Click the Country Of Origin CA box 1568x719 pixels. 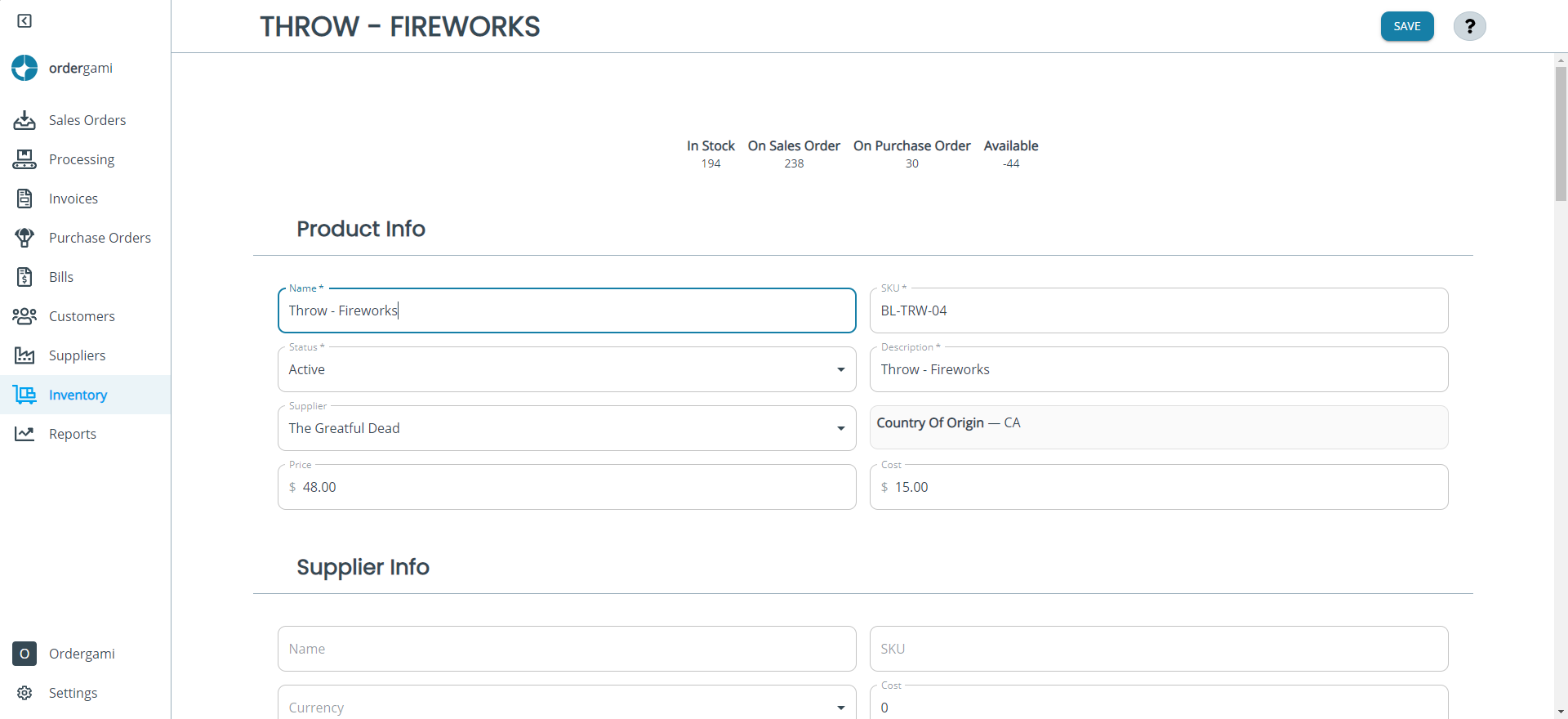[x=1159, y=427]
